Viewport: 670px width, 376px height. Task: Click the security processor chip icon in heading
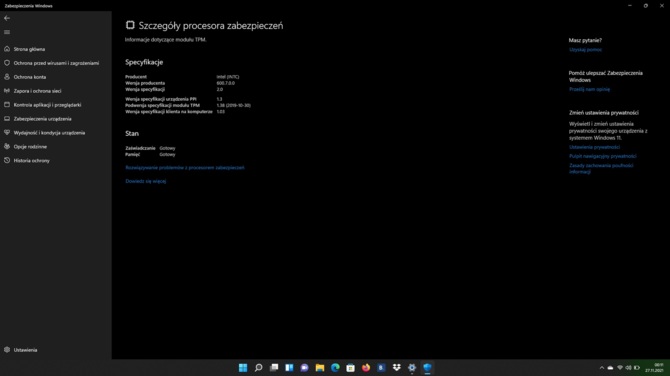point(130,25)
